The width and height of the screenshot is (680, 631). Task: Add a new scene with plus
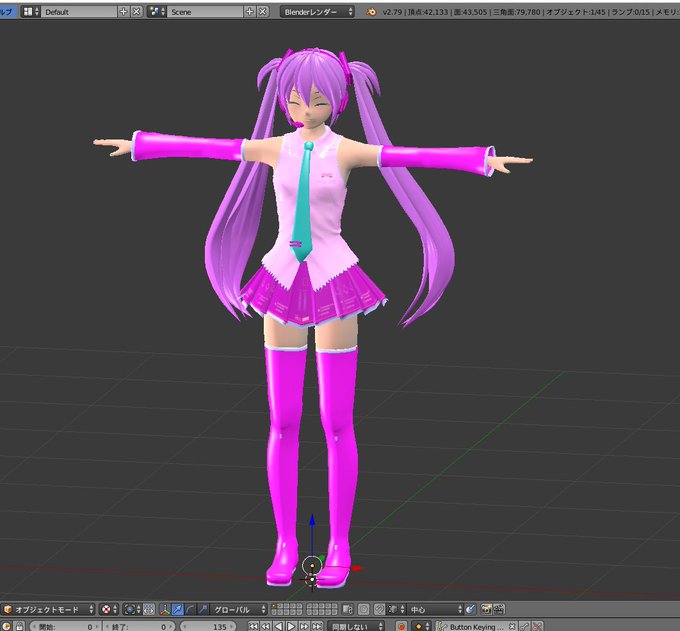[250, 12]
